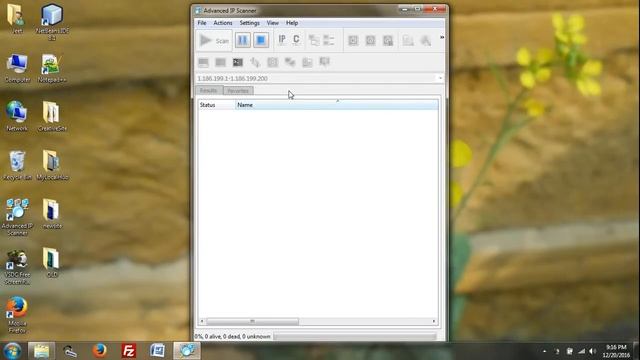Screen dimensions: 640x360
Task: Click the Advanced IP Scanner taskbar button
Action: coord(187,351)
